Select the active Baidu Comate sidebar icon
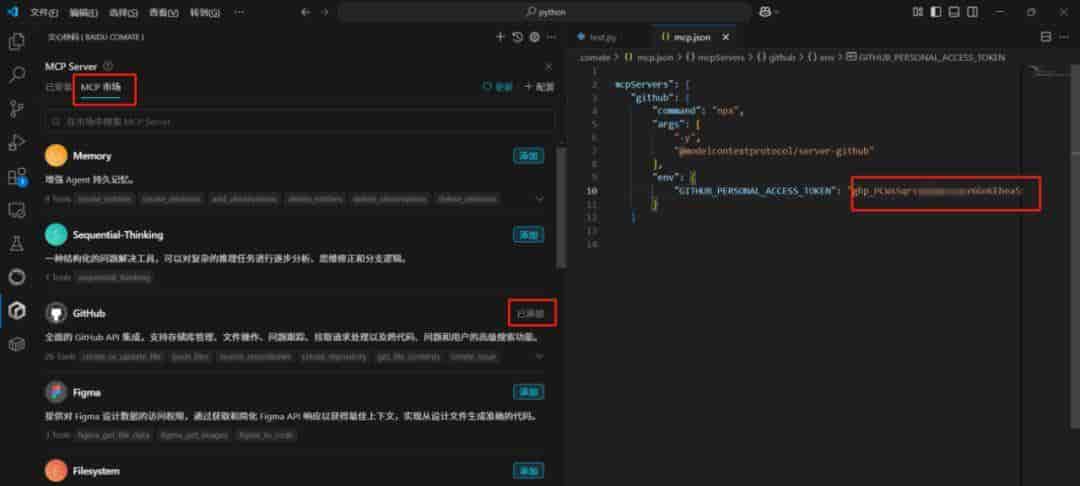The image size is (1080, 486). click(17, 310)
